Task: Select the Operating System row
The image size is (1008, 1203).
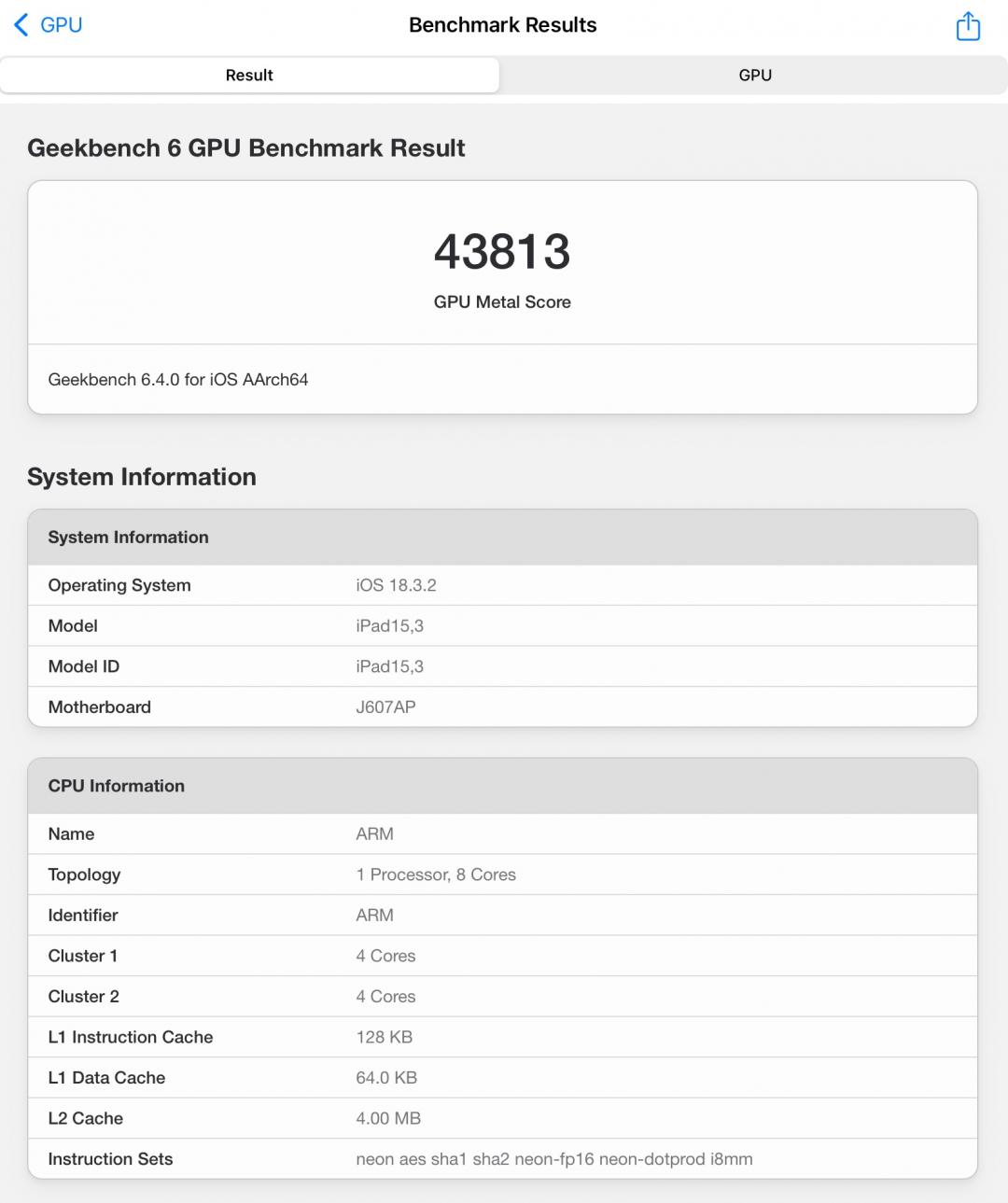Action: click(502, 585)
